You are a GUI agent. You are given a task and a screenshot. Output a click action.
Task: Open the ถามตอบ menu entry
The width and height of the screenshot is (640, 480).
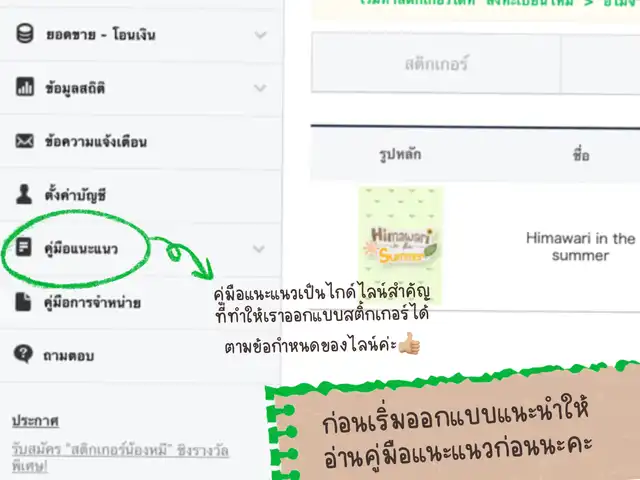(141, 355)
